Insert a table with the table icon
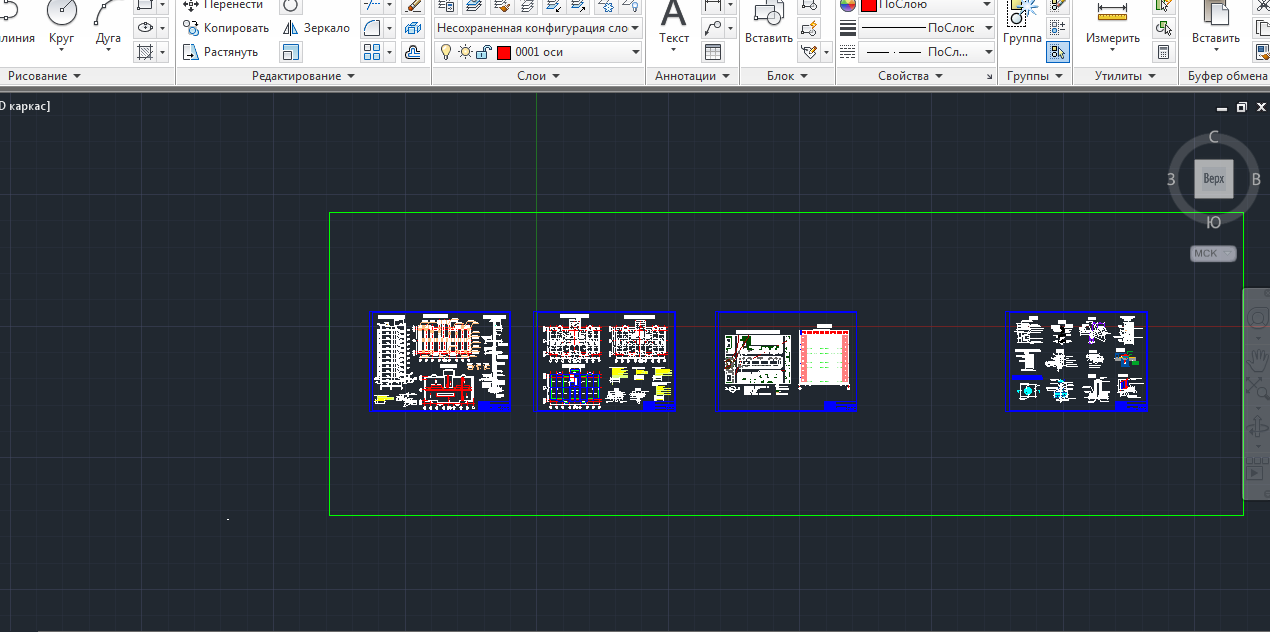 [713, 51]
